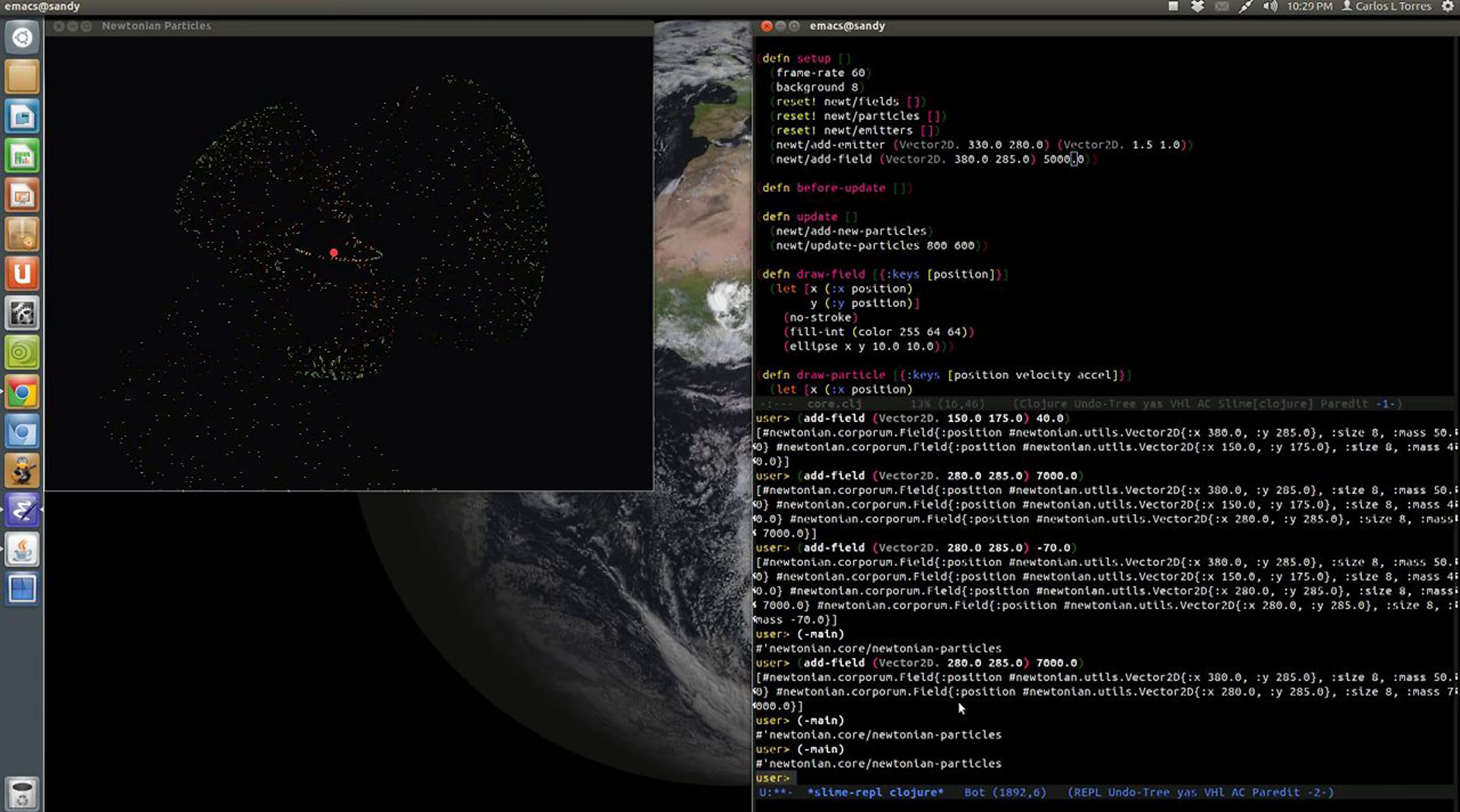This screenshot has height=812, width=1460.
Task: Open Ubuntu One from the launcher
Action: click(22, 274)
